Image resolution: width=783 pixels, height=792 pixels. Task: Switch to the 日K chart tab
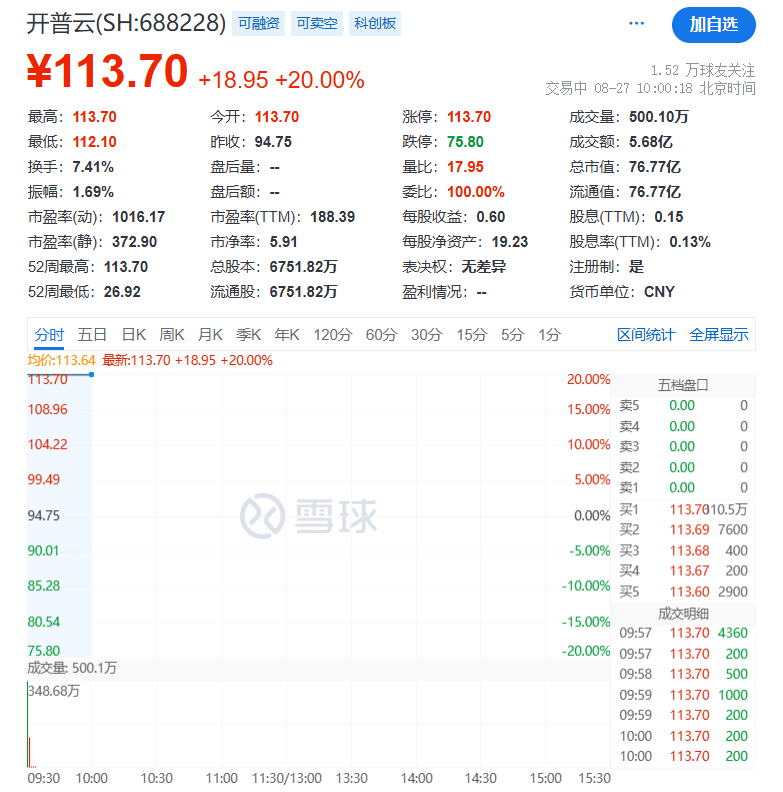pos(134,335)
